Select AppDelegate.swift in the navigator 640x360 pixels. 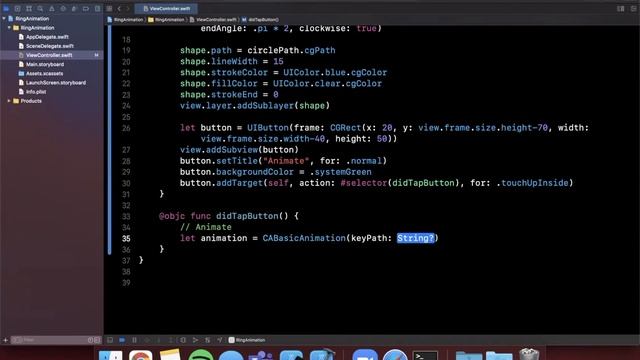(47, 37)
